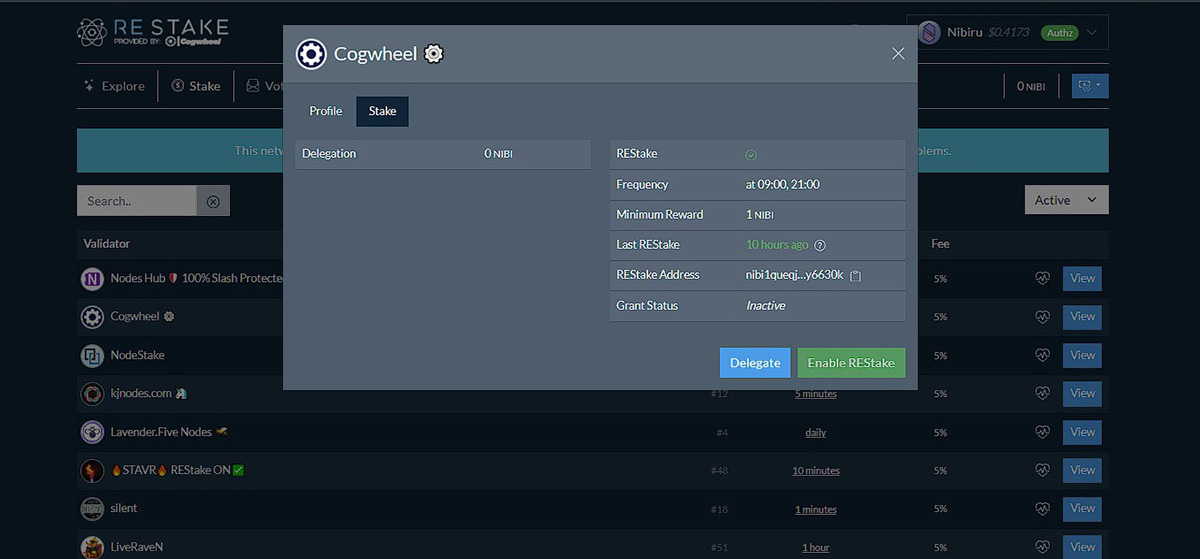Click the REStake atom logo
Viewport: 1200px width, 559px height.
92,32
